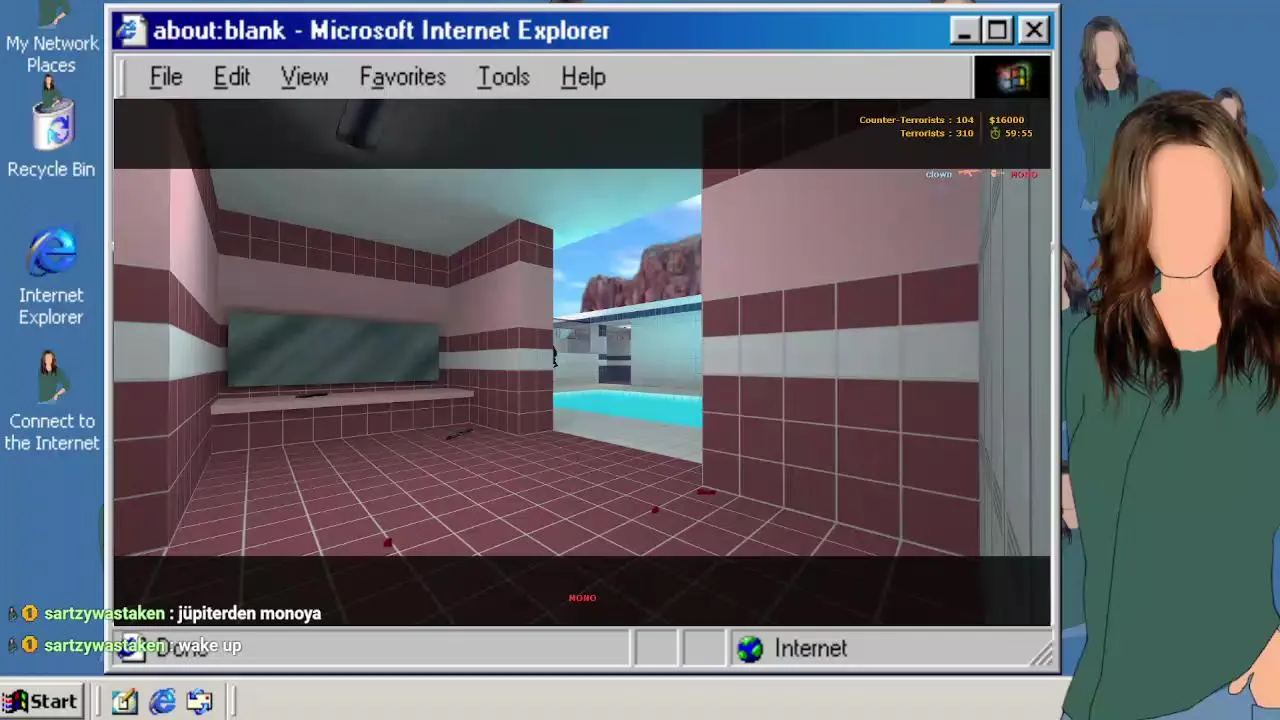The image size is (1280, 720).
Task: Click the Counter-Terrorists score text
Action: 916,120
